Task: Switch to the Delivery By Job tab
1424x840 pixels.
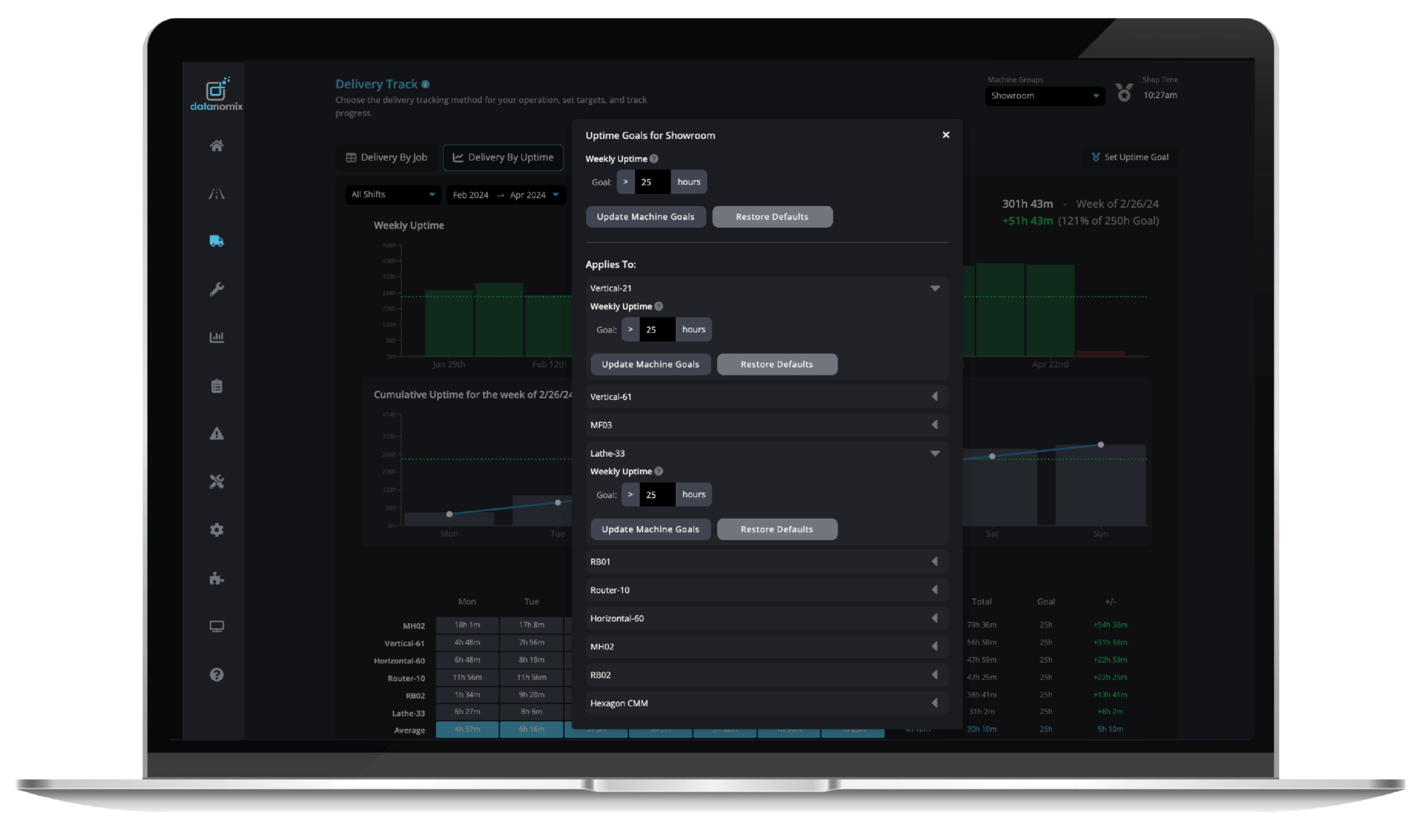Action: point(386,157)
